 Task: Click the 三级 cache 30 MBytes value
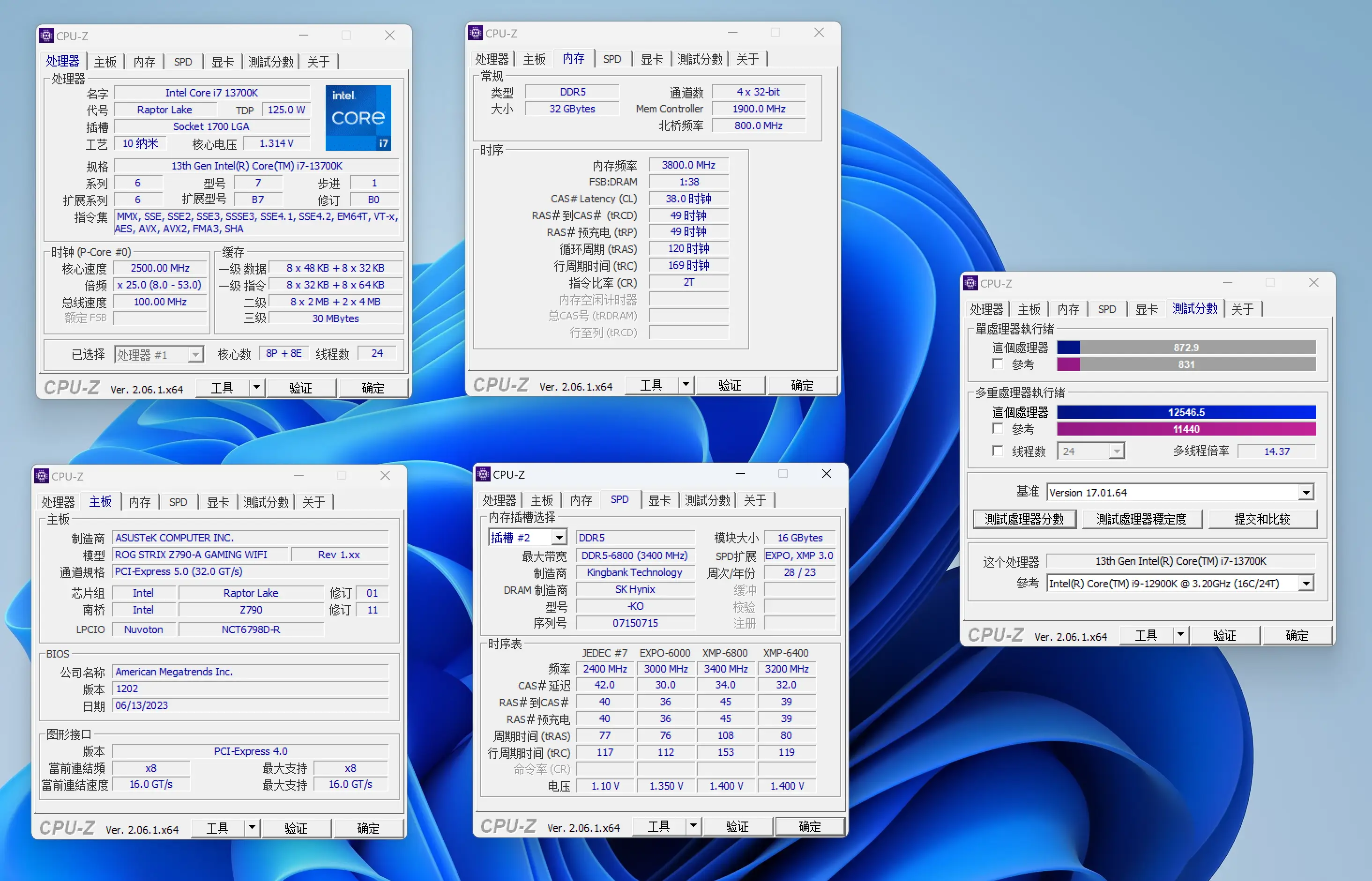pos(336,318)
